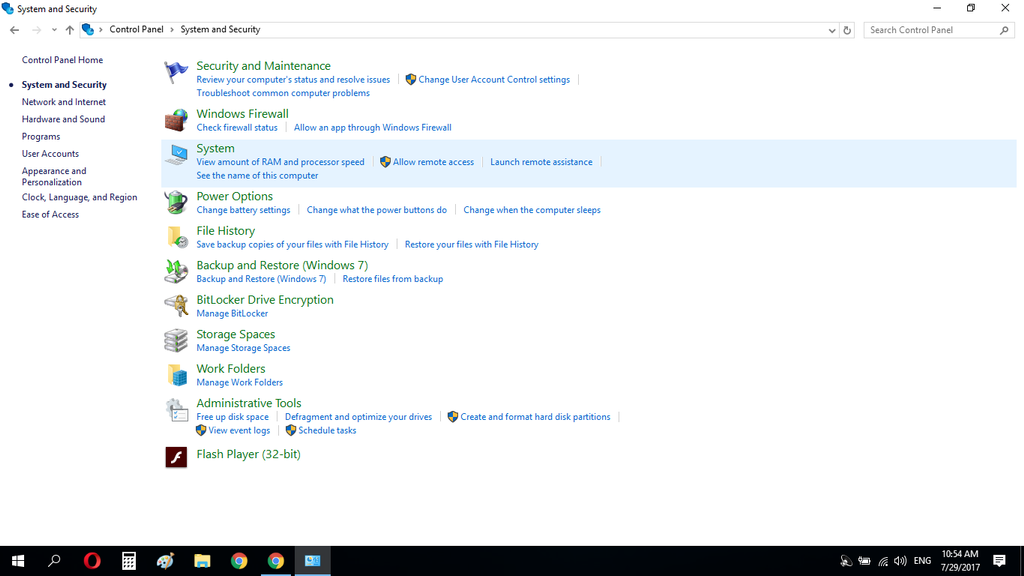Viewport: 1024px width, 576px height.
Task: Open File Explorer from the taskbar
Action: tap(202, 561)
